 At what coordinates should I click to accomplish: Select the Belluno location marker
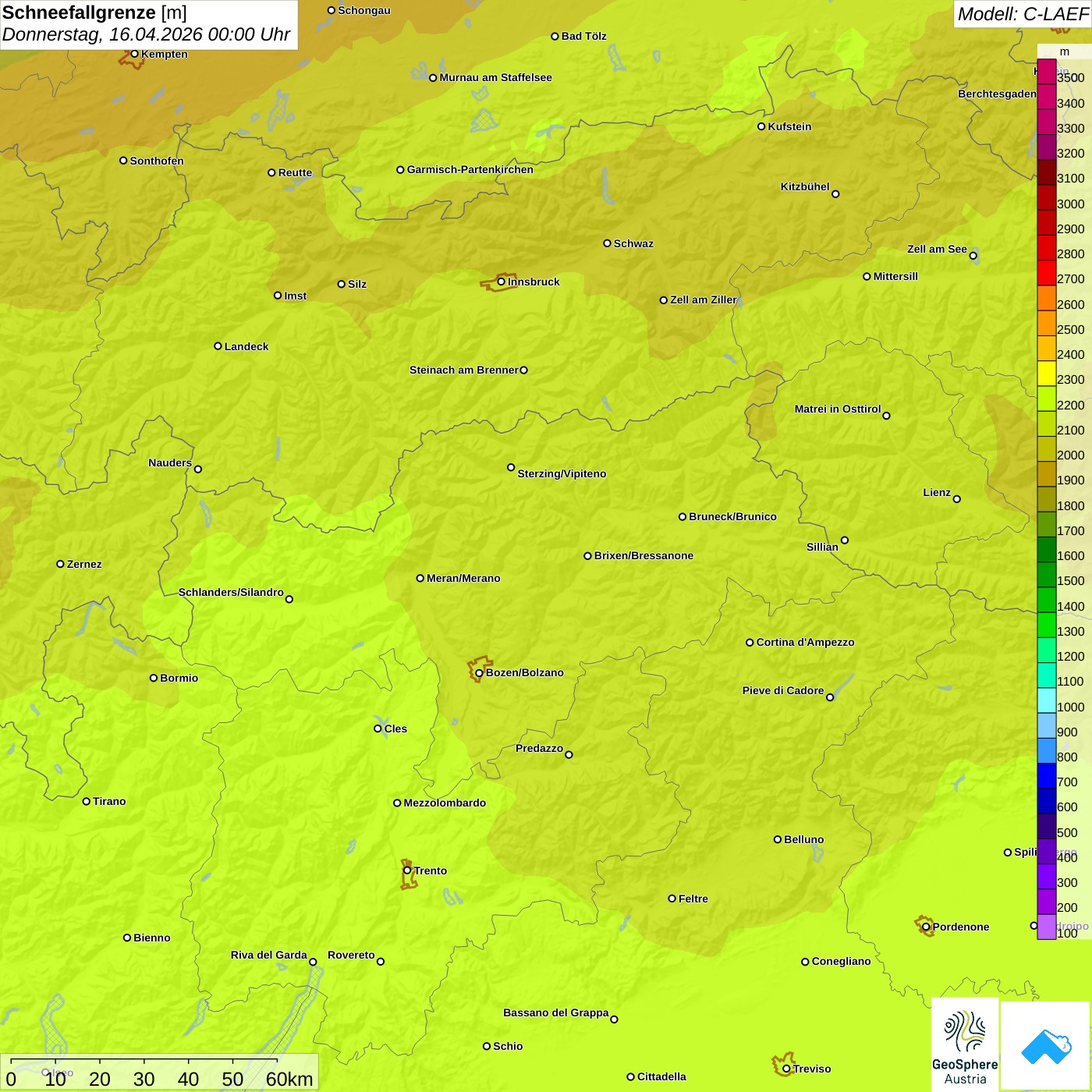pyautogui.click(x=777, y=839)
